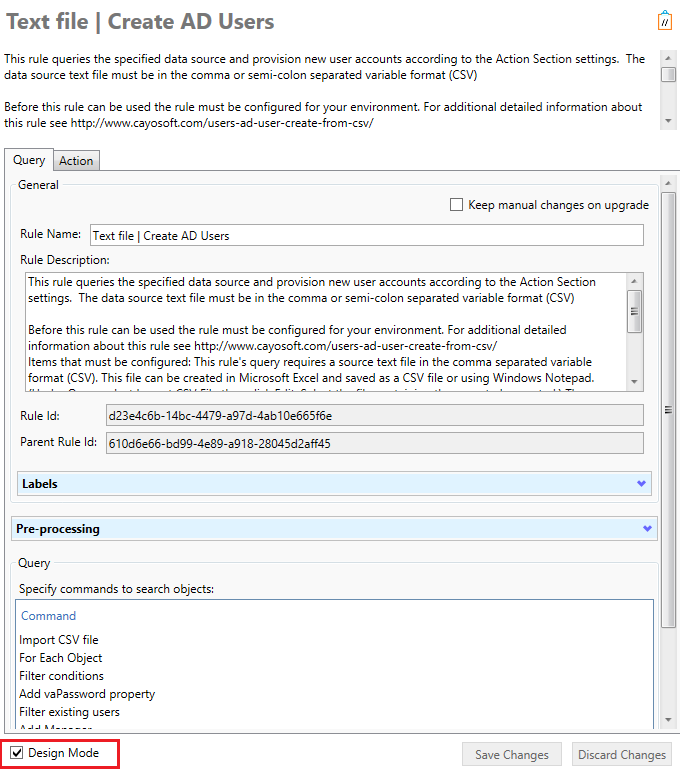Select the Import CSV file command
The width and height of the screenshot is (680, 772).
59,640
